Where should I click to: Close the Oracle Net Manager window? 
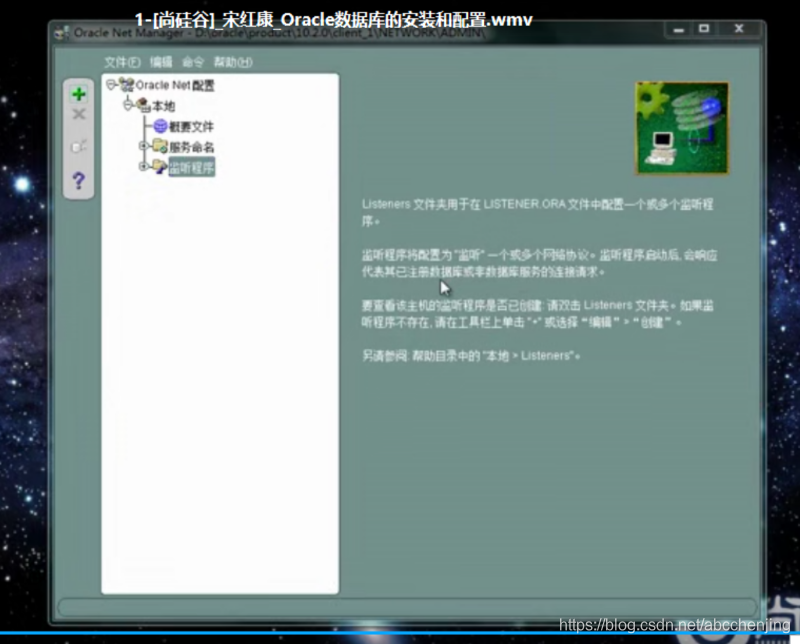(739, 29)
